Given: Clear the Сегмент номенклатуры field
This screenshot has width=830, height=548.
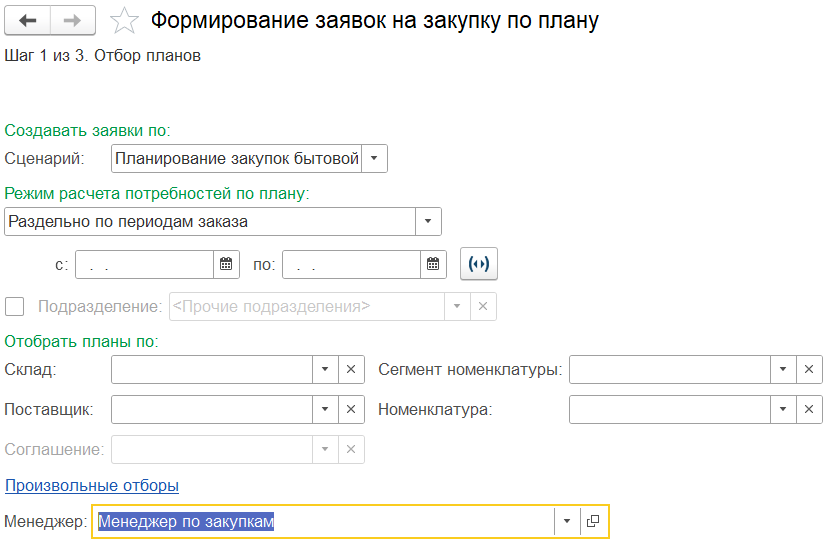Looking at the screenshot, I should [x=809, y=370].
